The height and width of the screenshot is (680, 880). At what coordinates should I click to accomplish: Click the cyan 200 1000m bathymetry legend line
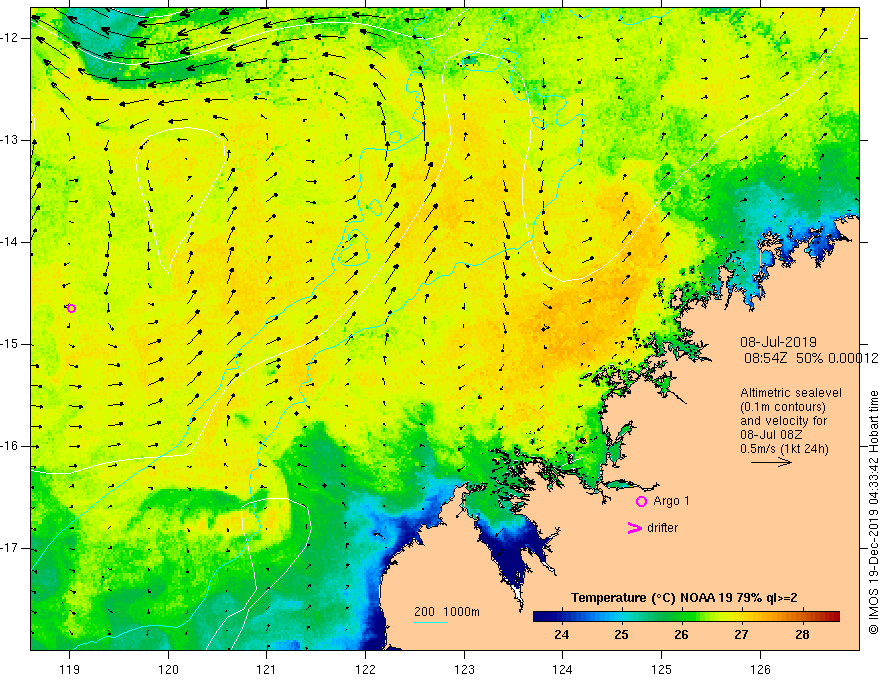[430, 622]
